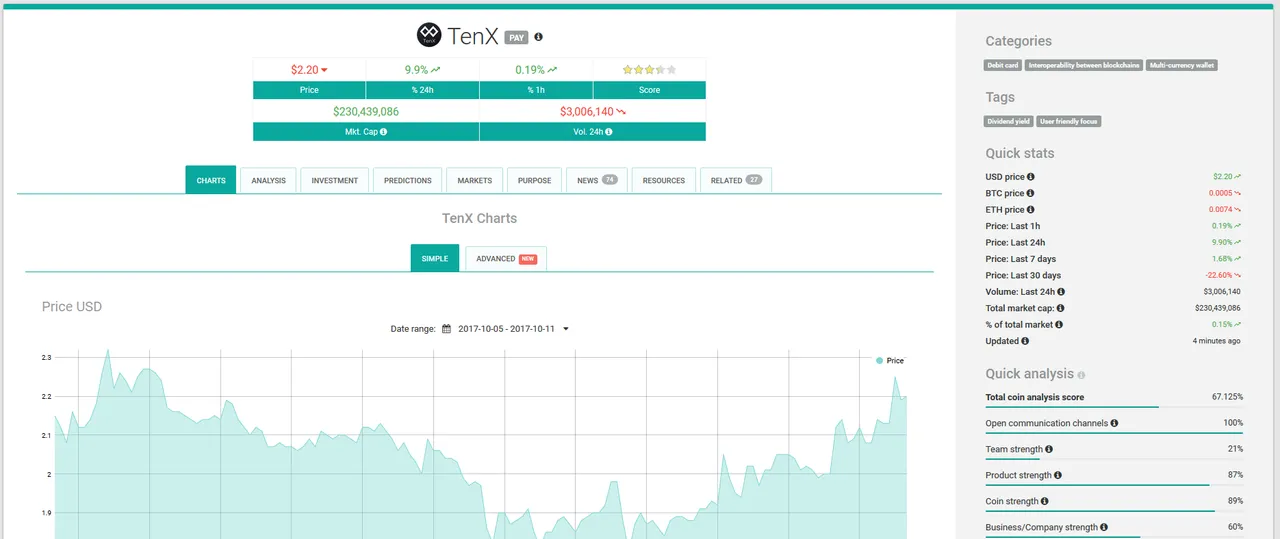Viewport: 1280px width, 539px height.
Task: Click Business/Company strength info icon
Action: [x=1105, y=527]
